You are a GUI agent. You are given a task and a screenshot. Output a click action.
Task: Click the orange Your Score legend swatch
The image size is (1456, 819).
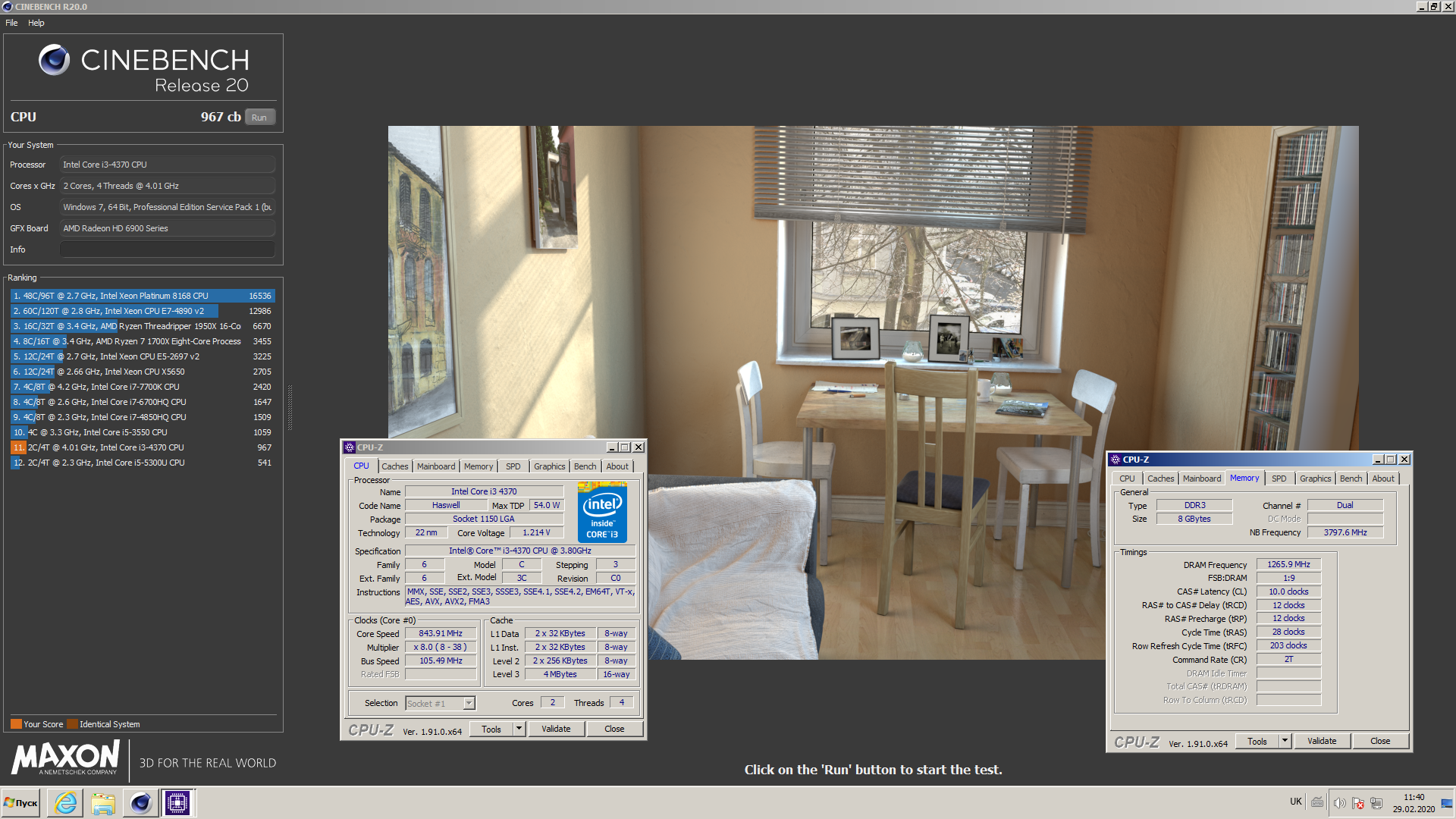(x=16, y=724)
